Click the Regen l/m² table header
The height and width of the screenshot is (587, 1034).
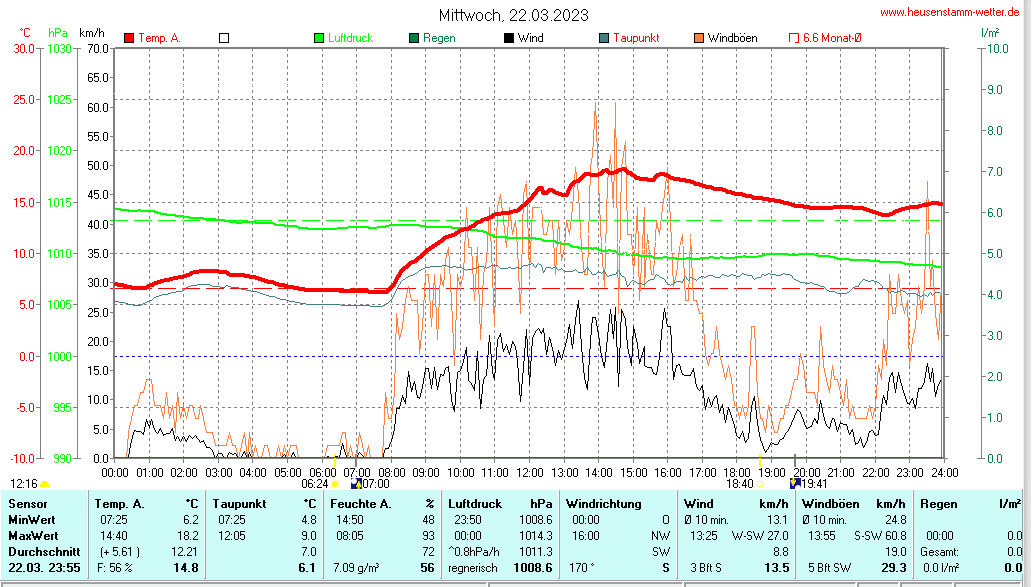970,504
